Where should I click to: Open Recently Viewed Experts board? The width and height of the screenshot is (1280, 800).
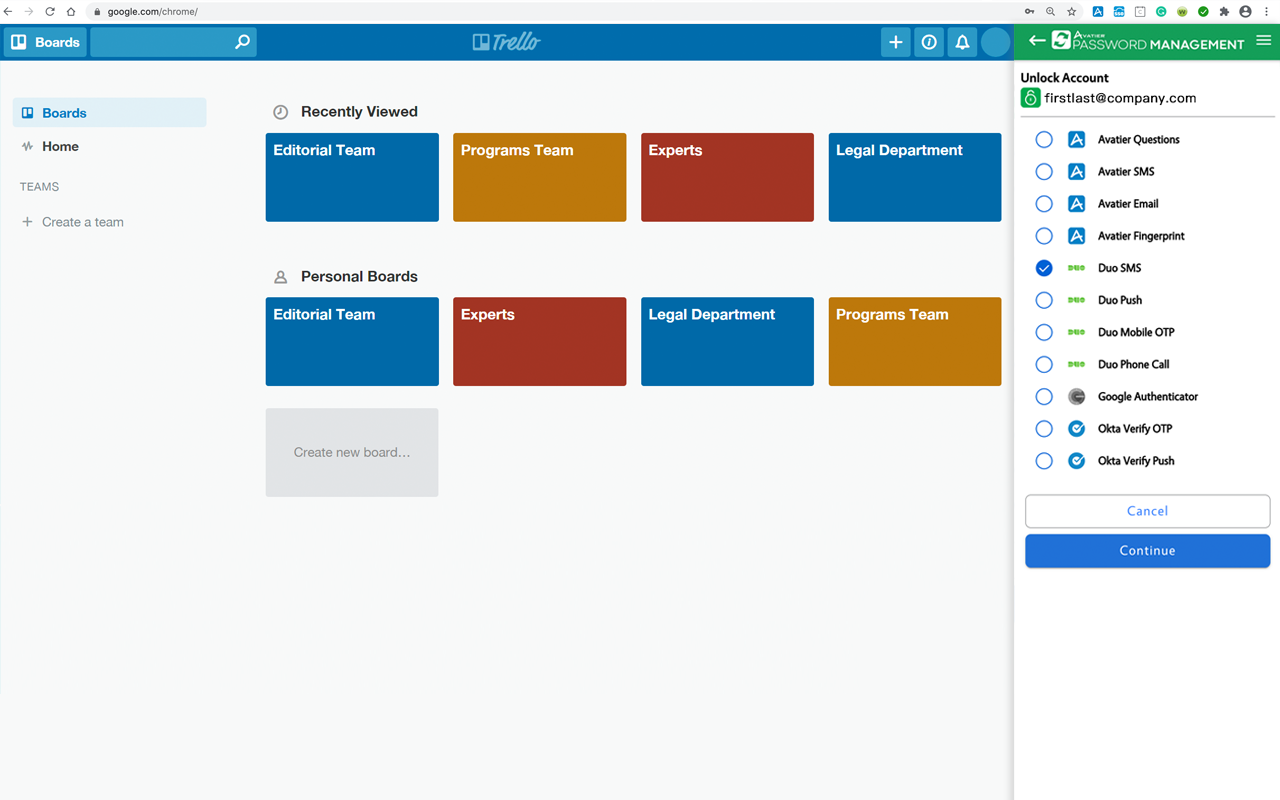(x=727, y=177)
